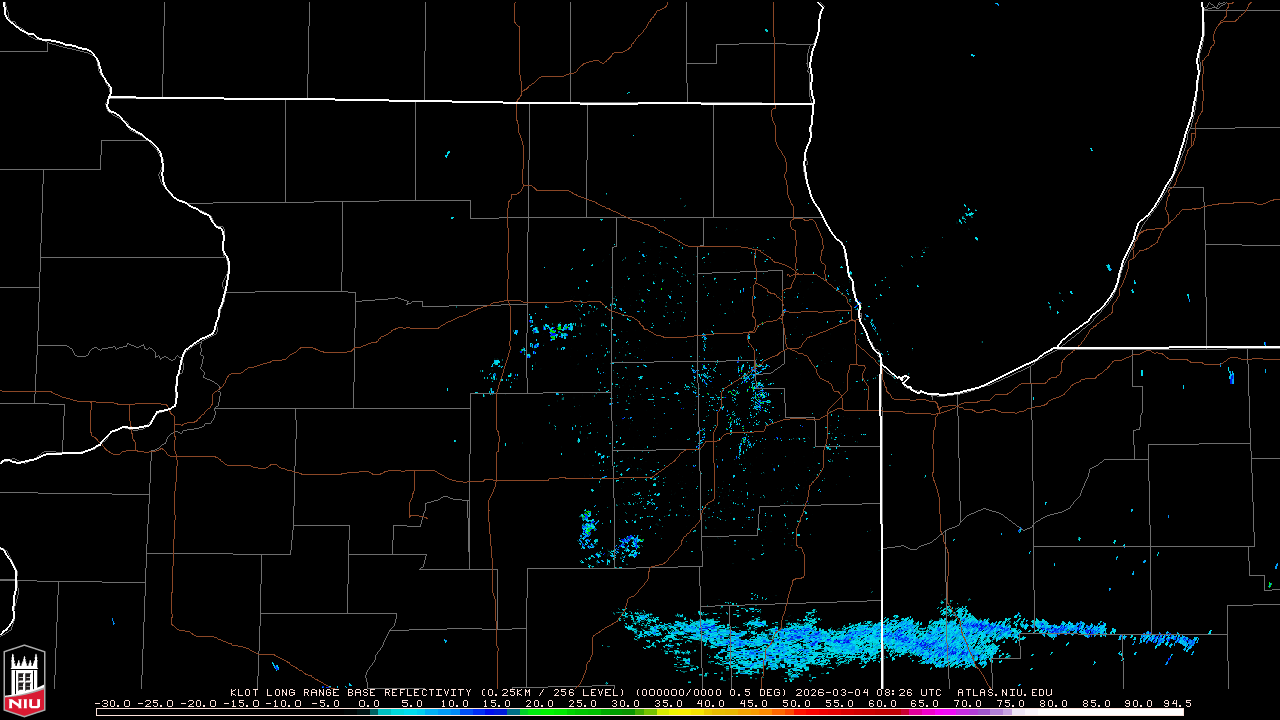
Task: Click the 20.0 dBZ green color swatch
Action: pyautogui.click(x=540, y=712)
